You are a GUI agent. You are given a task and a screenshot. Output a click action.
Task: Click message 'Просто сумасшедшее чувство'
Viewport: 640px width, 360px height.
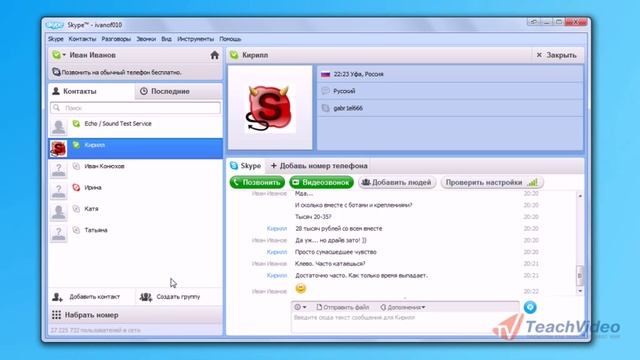coord(336,252)
